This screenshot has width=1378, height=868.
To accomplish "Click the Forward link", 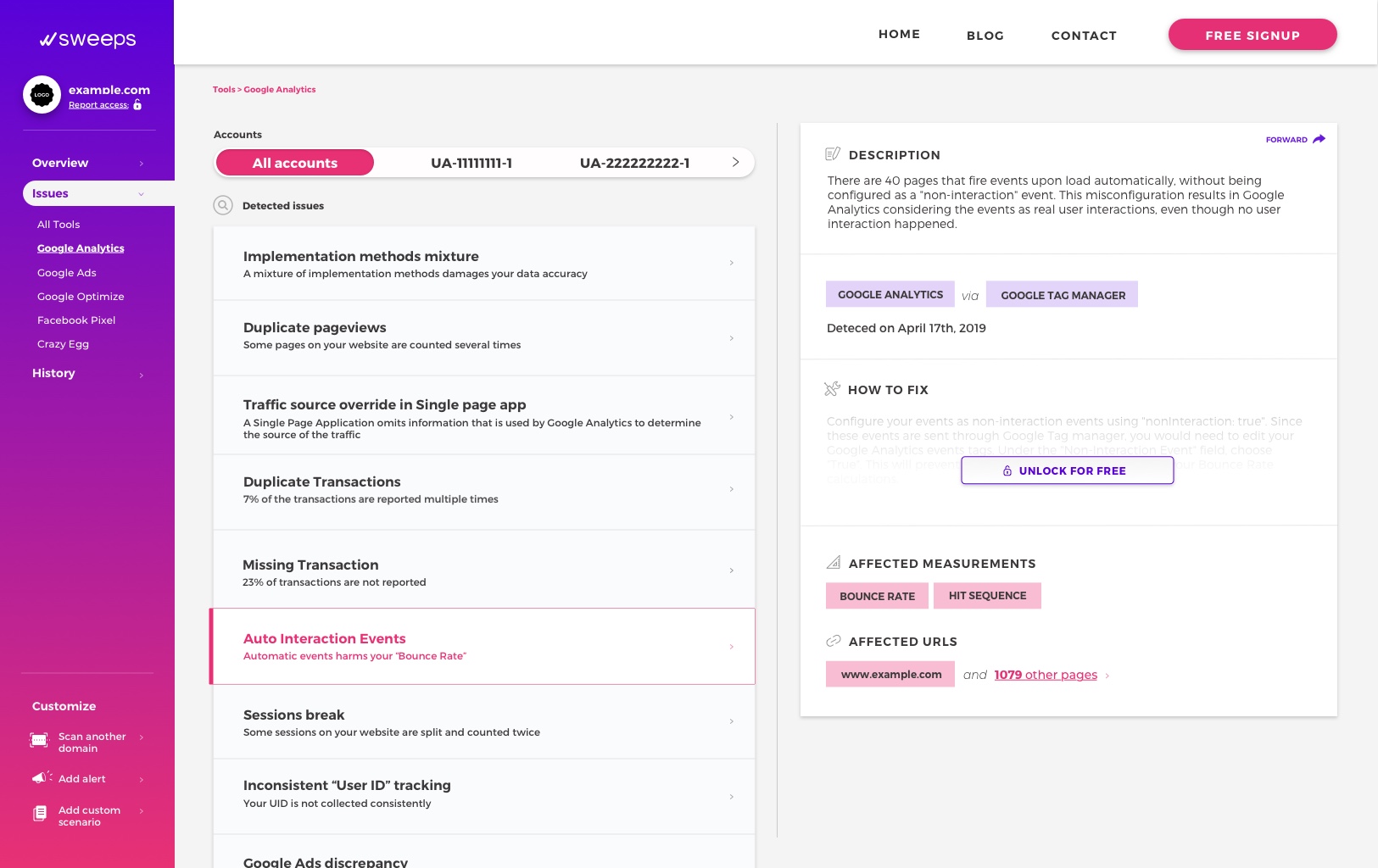I will click(x=1286, y=140).
